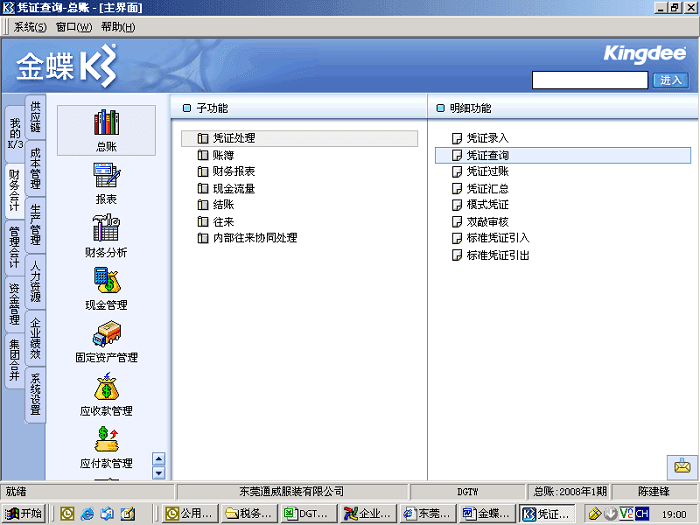Open the 报表 reports module icon

click(106, 183)
